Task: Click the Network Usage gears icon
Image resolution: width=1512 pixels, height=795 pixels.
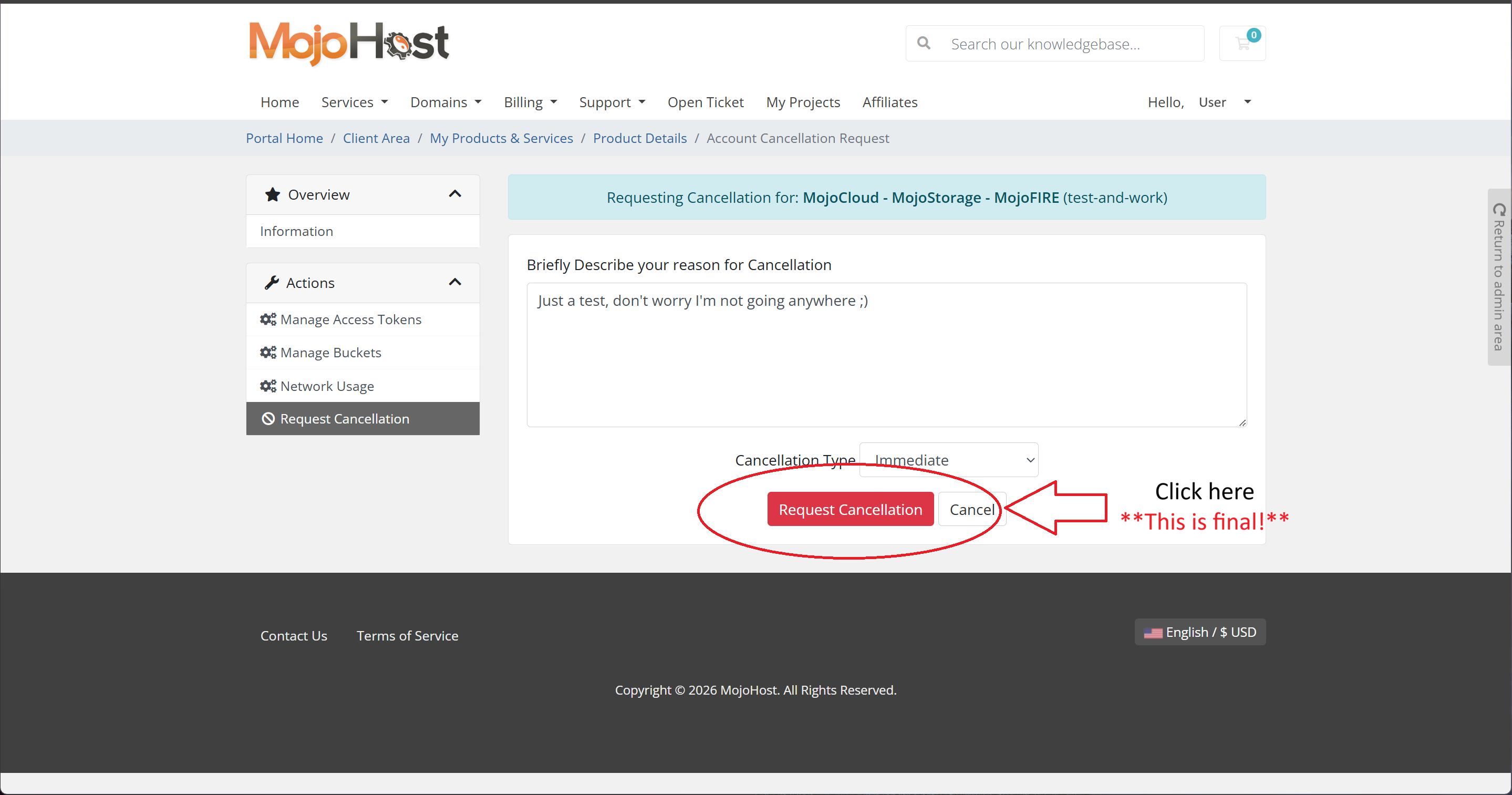Action: (x=267, y=386)
